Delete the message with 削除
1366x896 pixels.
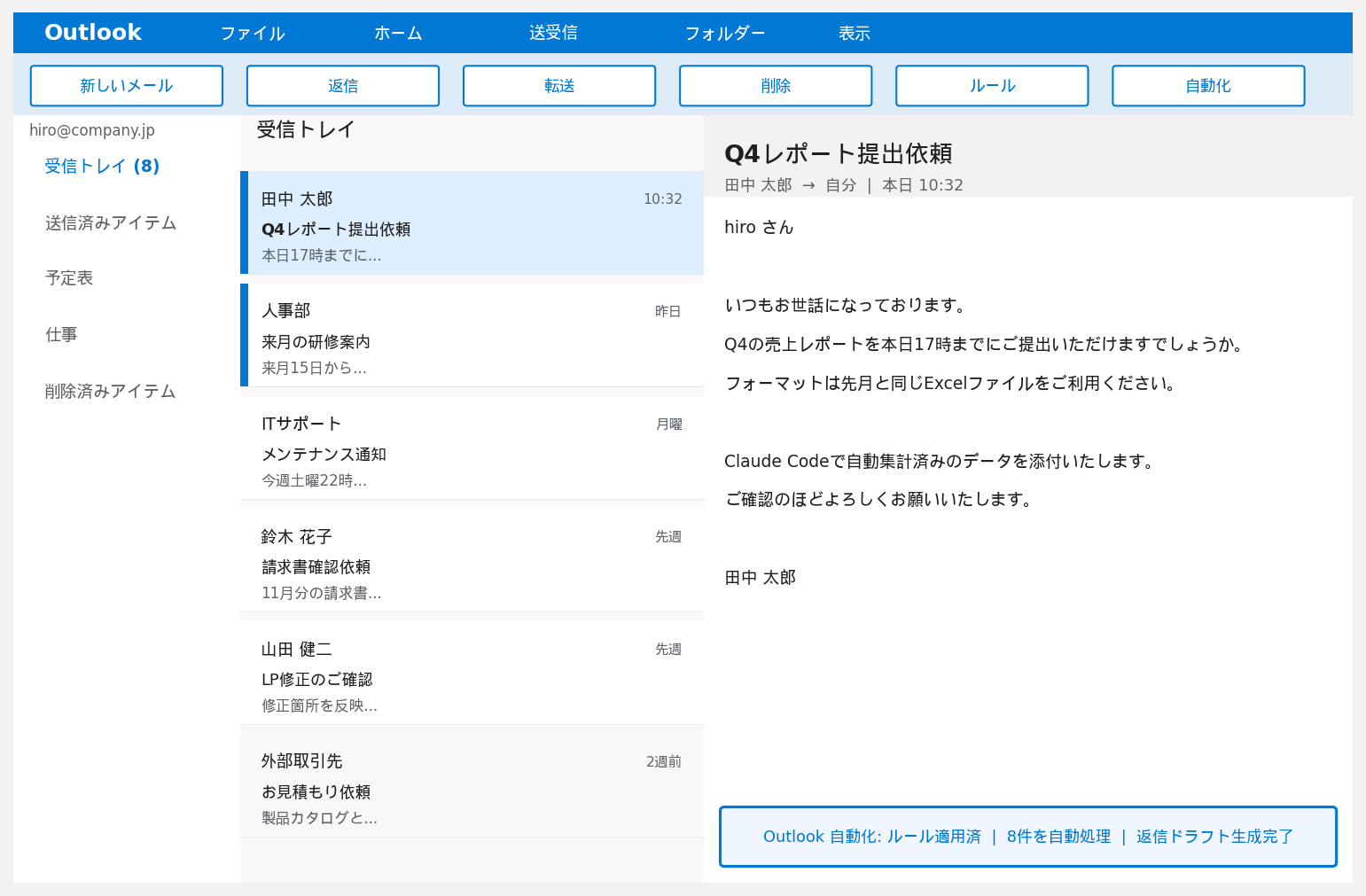pyautogui.click(x=775, y=85)
